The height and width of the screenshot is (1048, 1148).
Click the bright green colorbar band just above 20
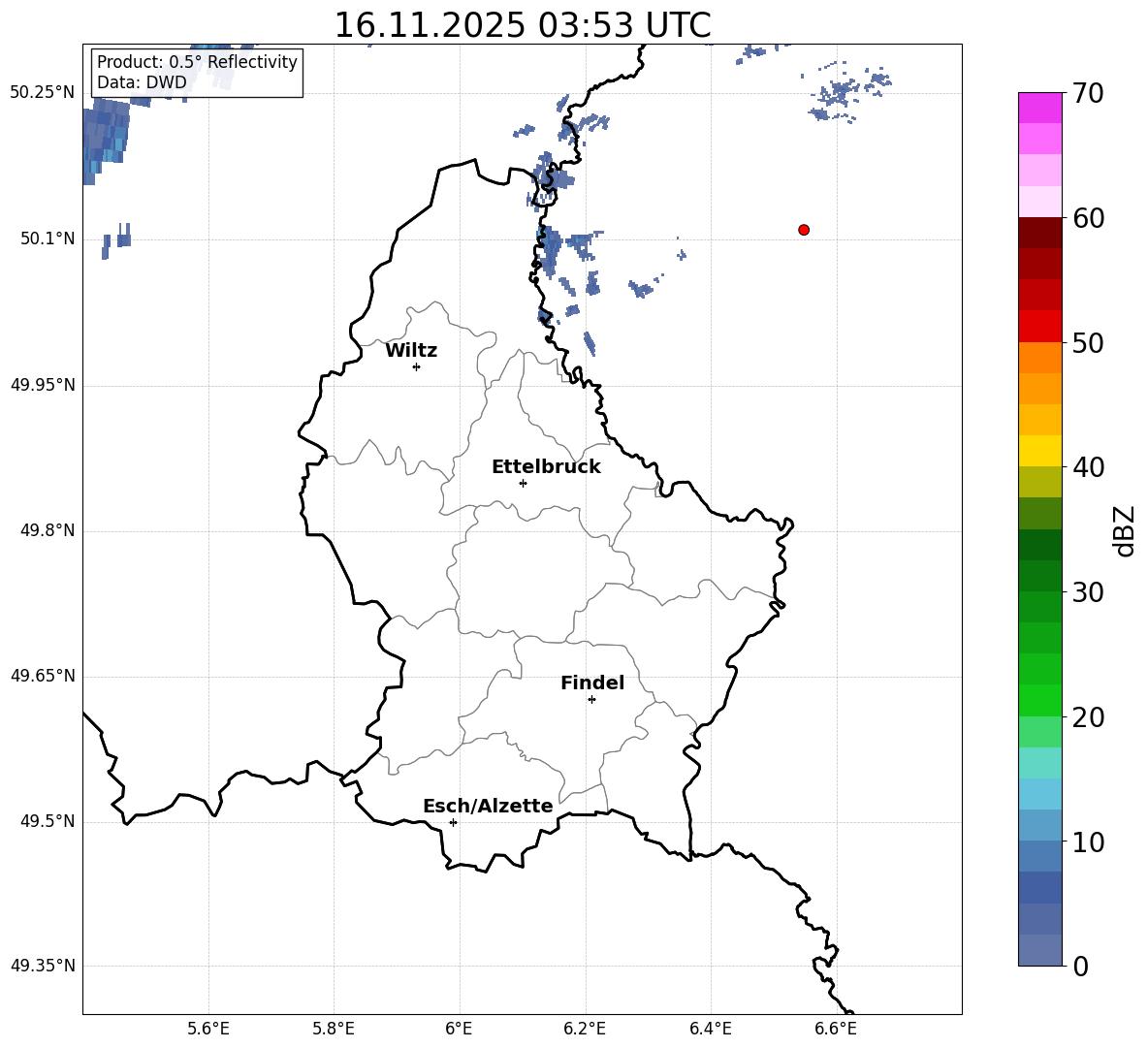point(1040,700)
